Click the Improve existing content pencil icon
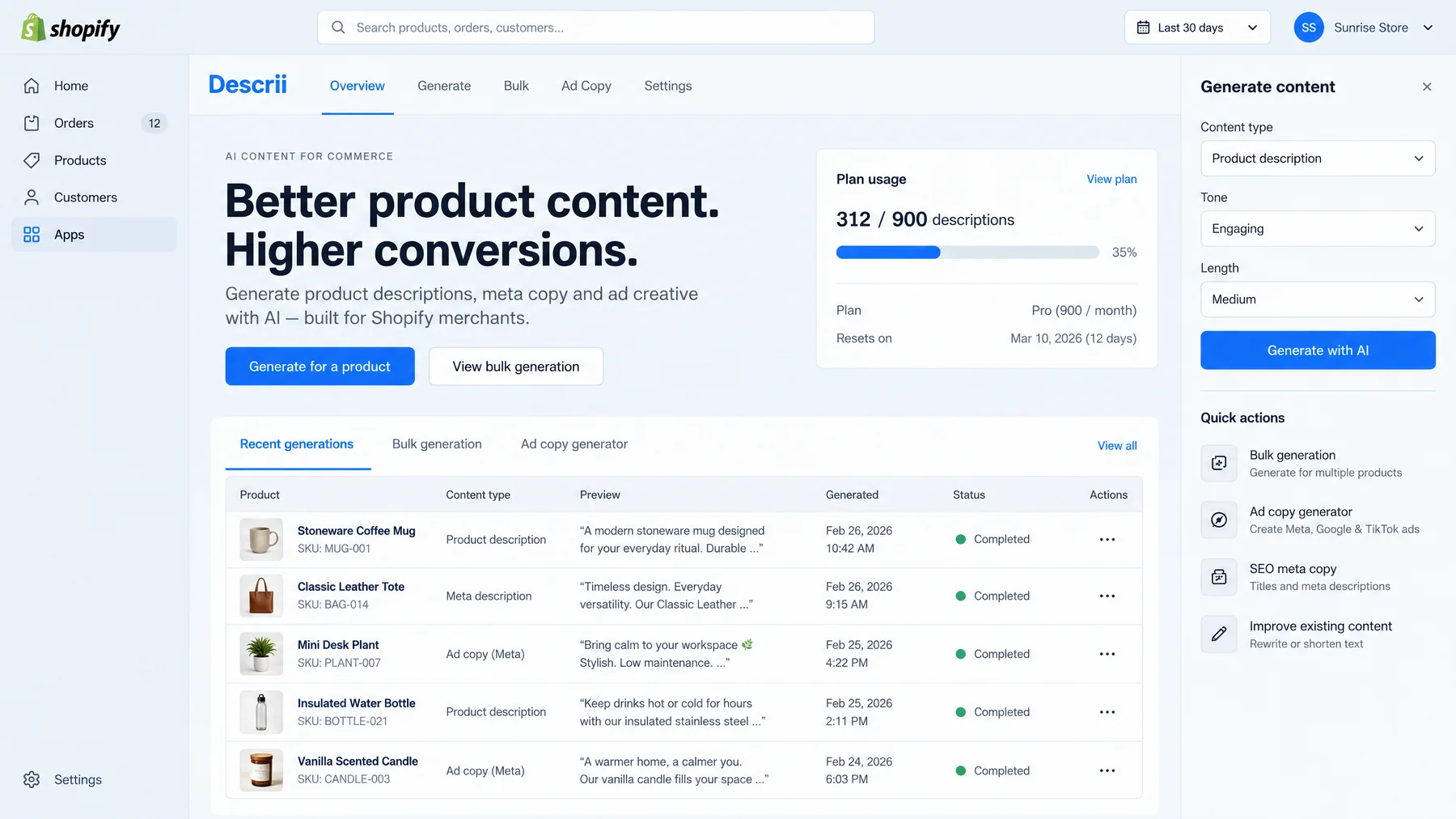The height and width of the screenshot is (819, 1456). click(x=1219, y=634)
